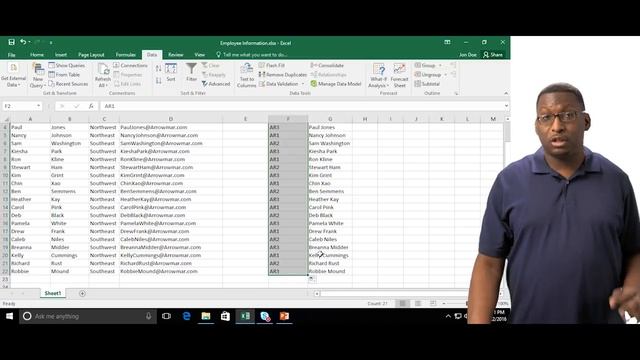
Task: Click the Sort A to Z icon
Action: click(158, 69)
